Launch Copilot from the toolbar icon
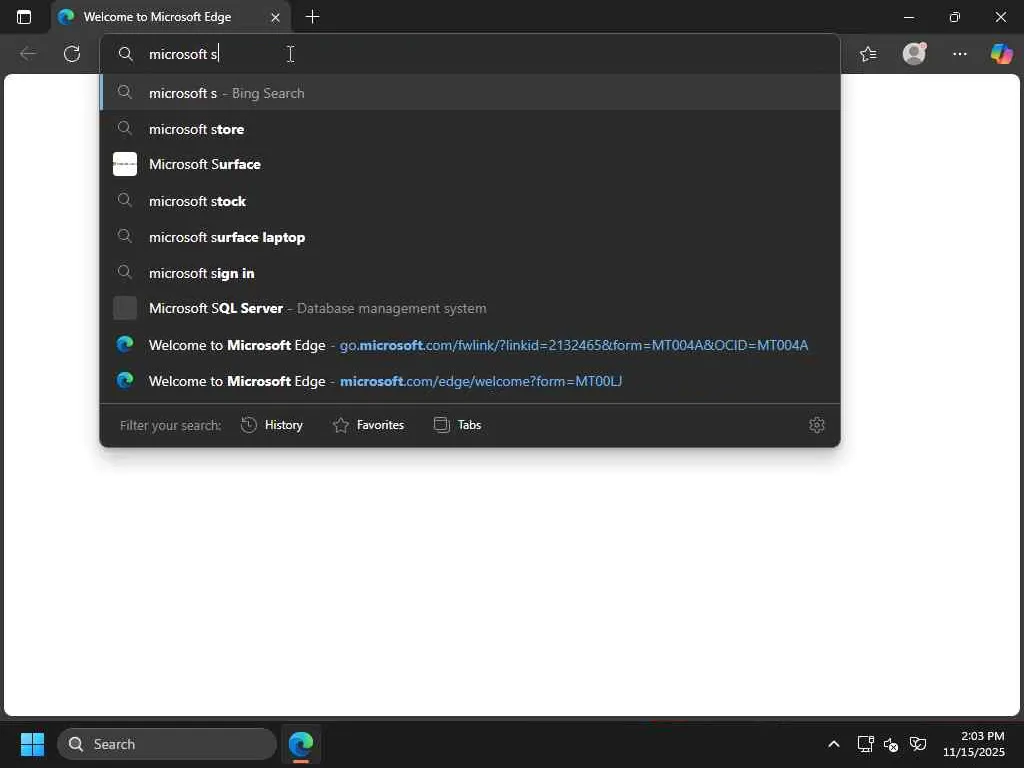This screenshot has height=768, width=1024. point(1001,54)
